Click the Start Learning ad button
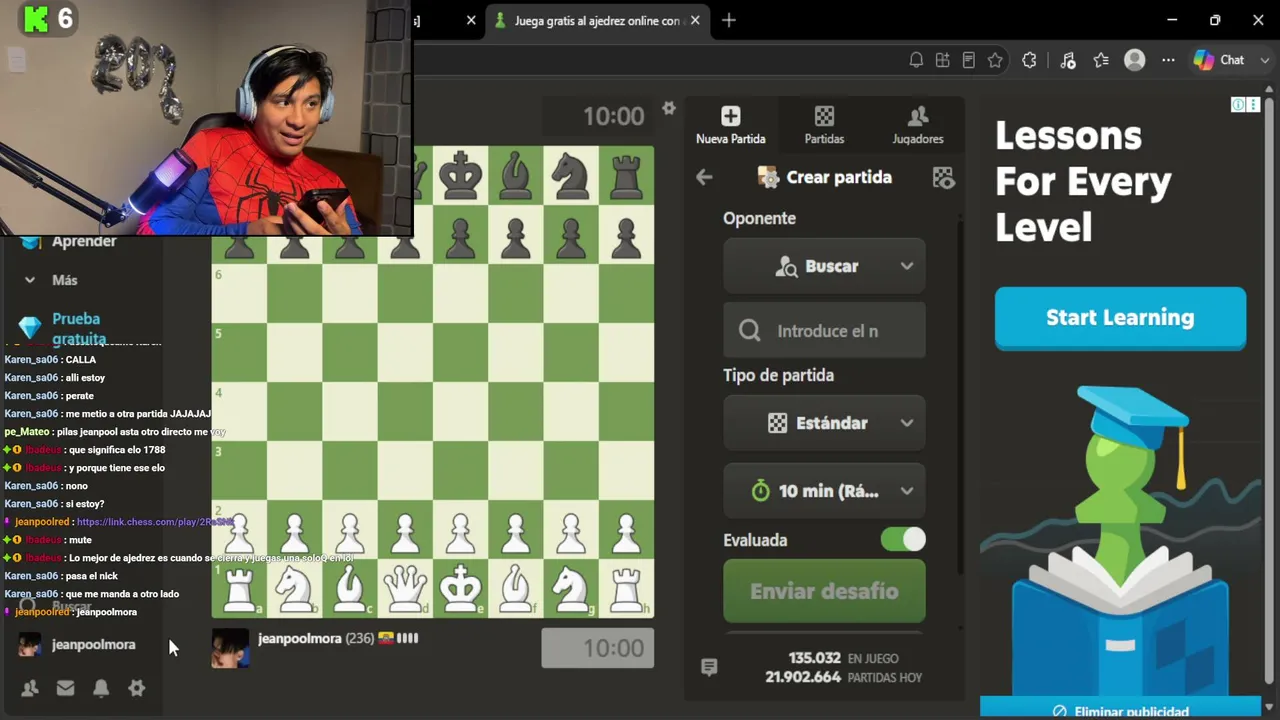This screenshot has height=720, width=1280. pyautogui.click(x=1120, y=318)
